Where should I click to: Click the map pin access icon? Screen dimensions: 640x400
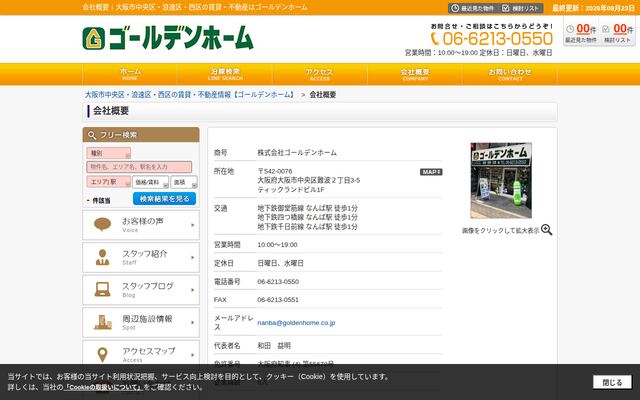[x=102, y=355]
